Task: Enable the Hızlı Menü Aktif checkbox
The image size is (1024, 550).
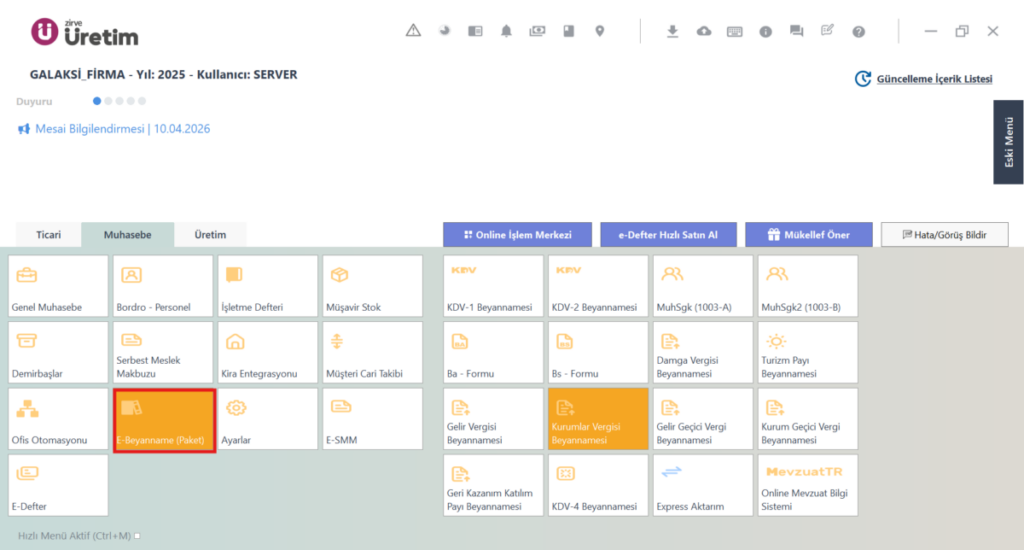Action: [137, 536]
